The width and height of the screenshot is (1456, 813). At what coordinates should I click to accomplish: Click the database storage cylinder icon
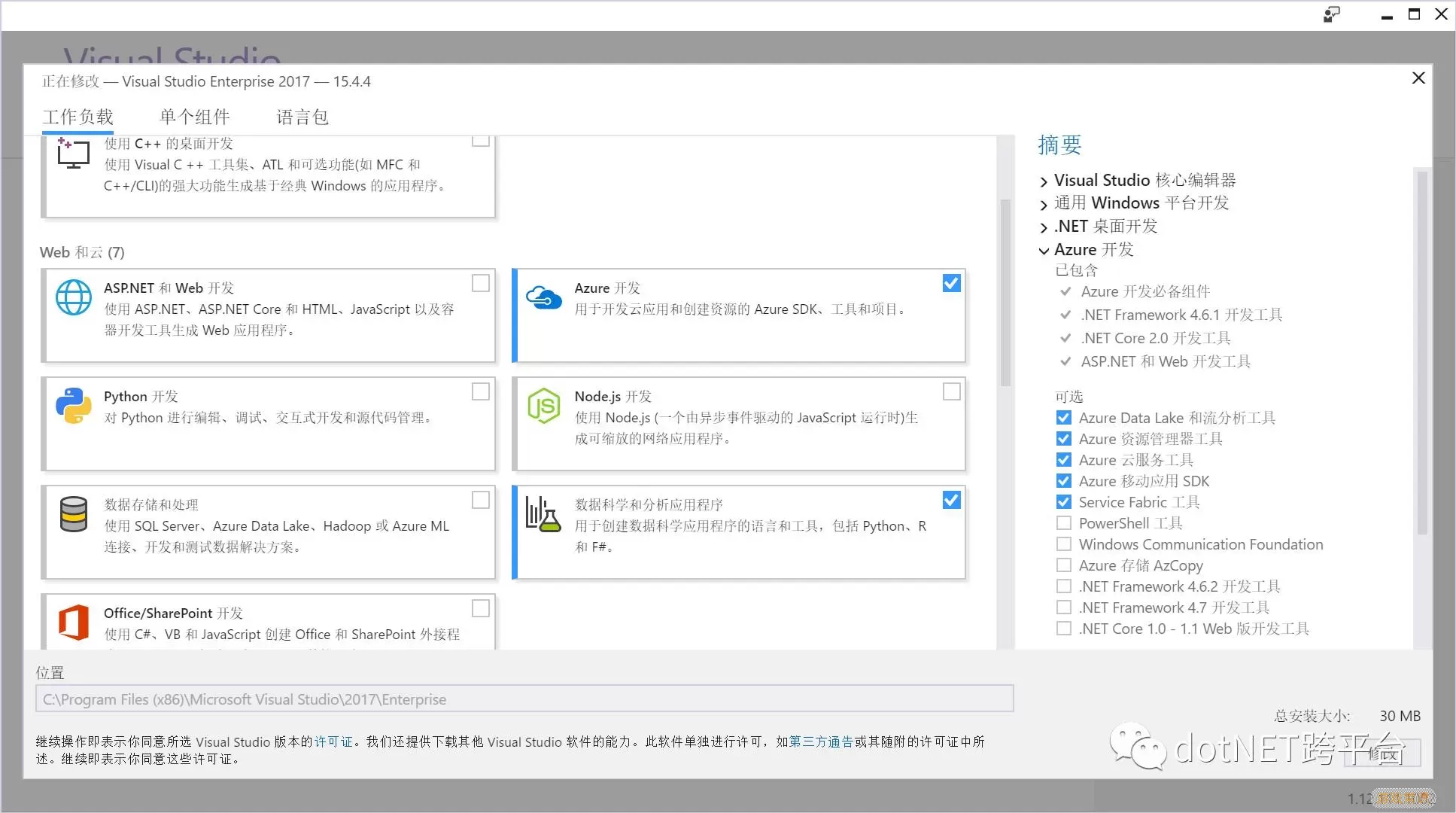coord(74,514)
